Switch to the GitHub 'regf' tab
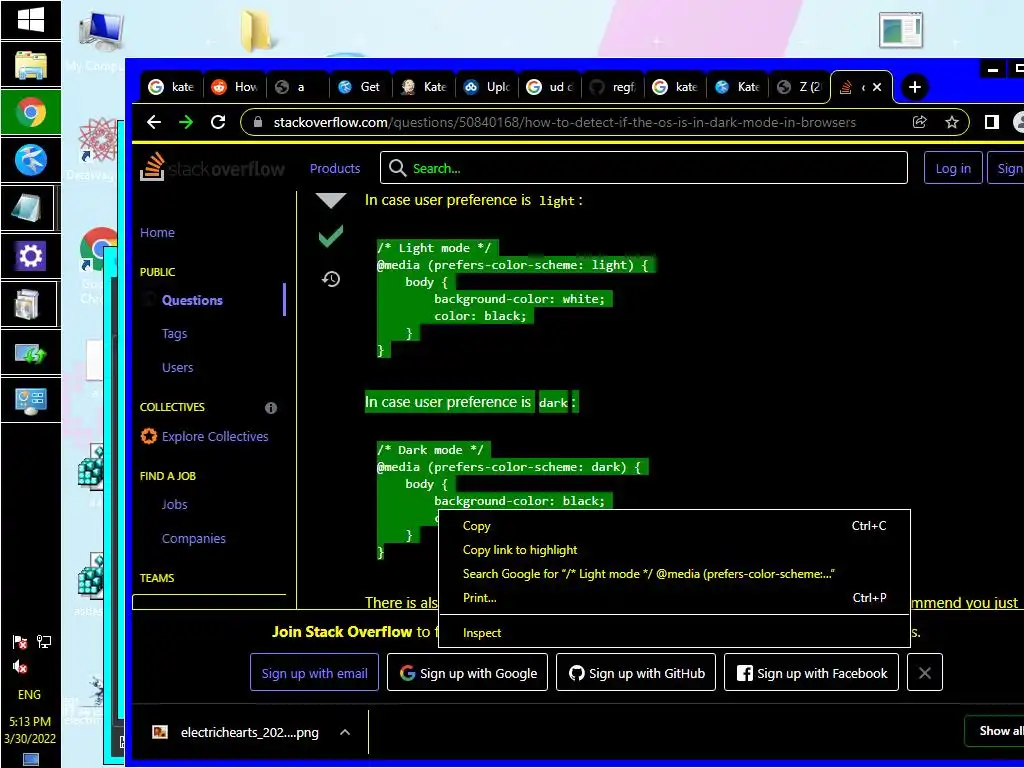 tap(613, 87)
